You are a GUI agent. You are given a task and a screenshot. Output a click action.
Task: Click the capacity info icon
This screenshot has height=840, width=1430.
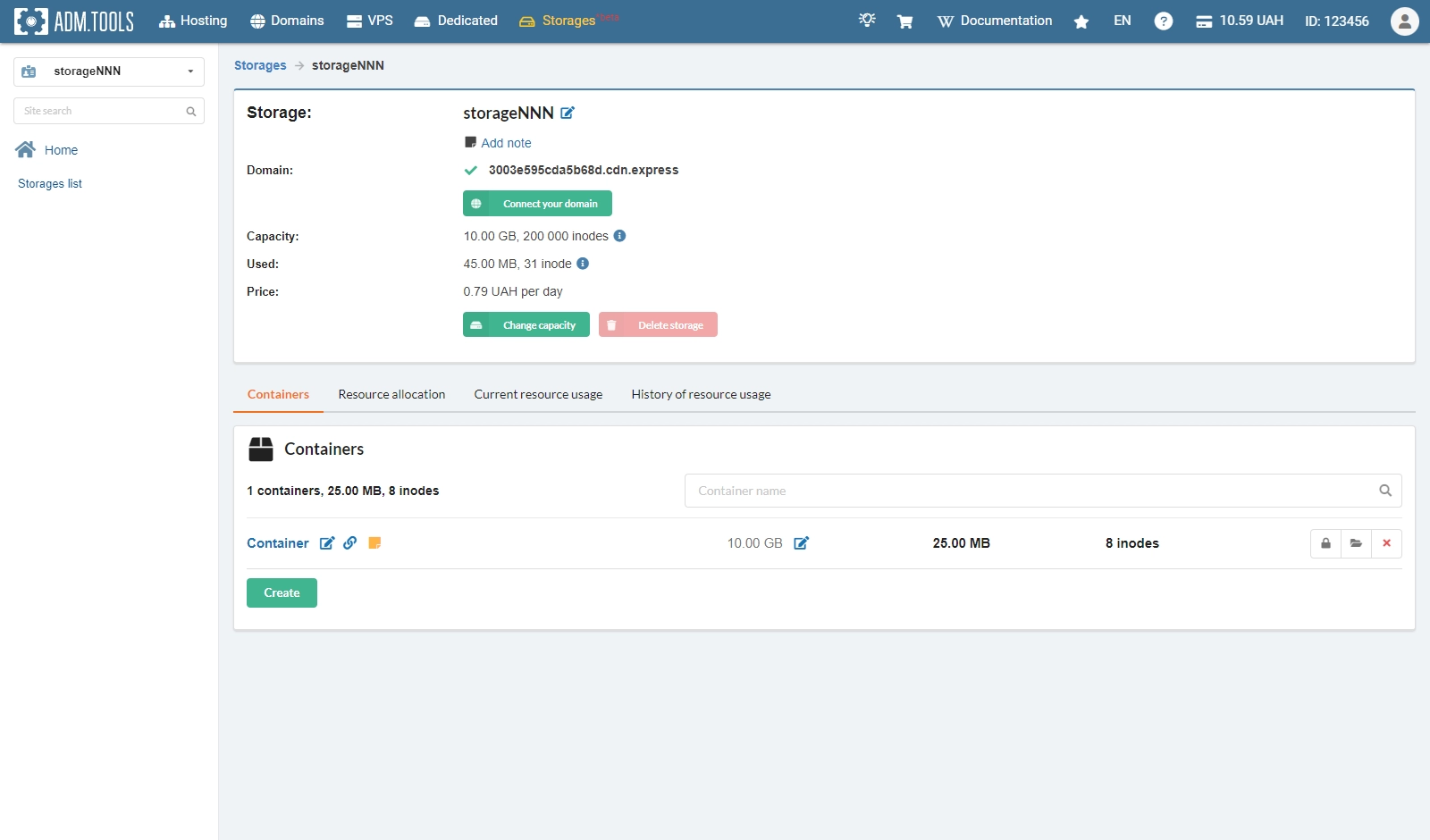coord(619,236)
